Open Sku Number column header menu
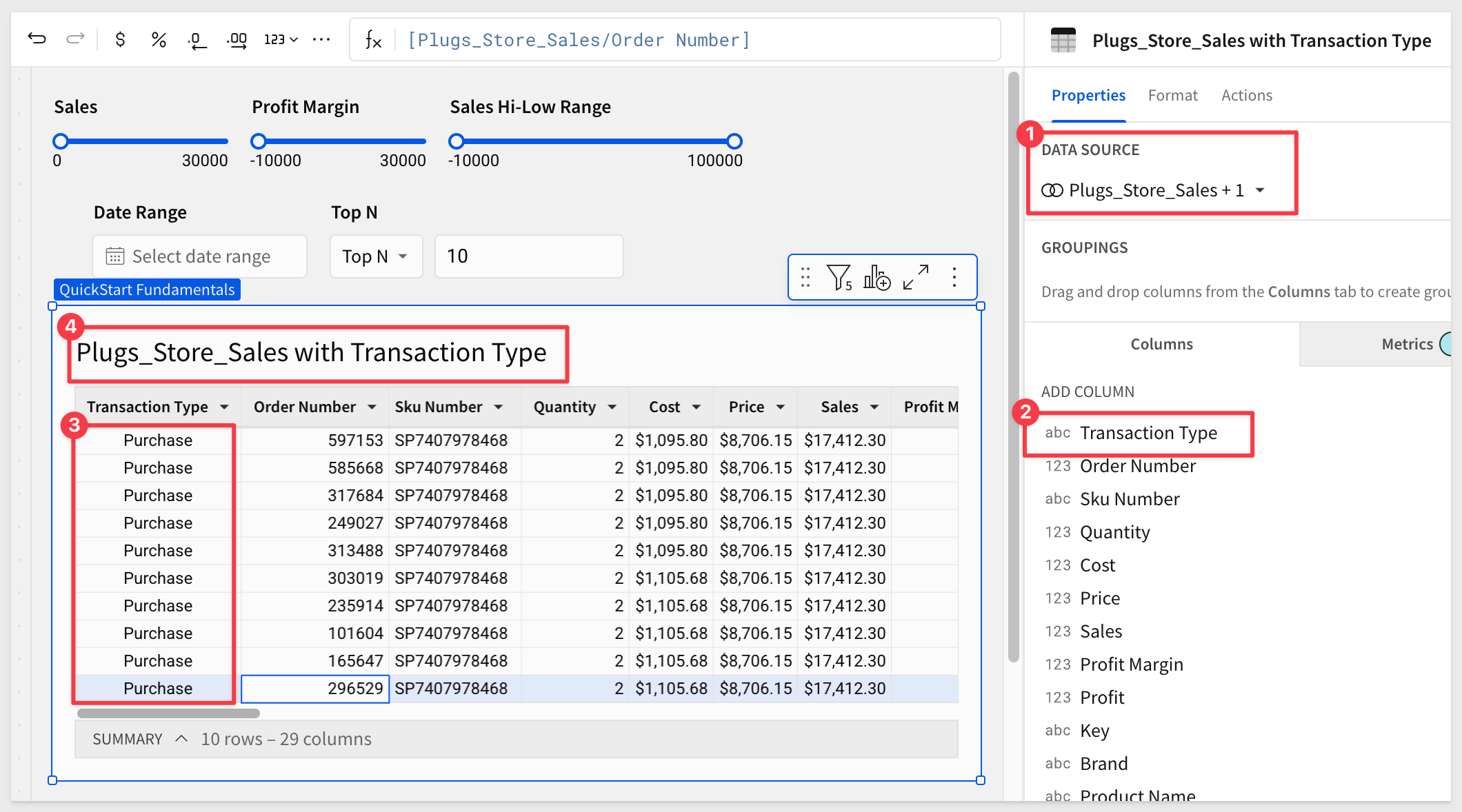The width and height of the screenshot is (1462, 812). [498, 407]
